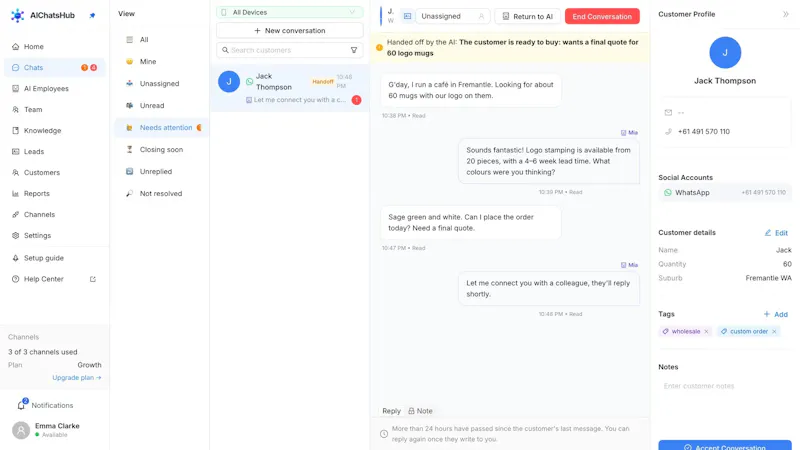This screenshot has height=450, width=800.
Task: Click the Settings gear icon
Action: [x=15, y=235]
